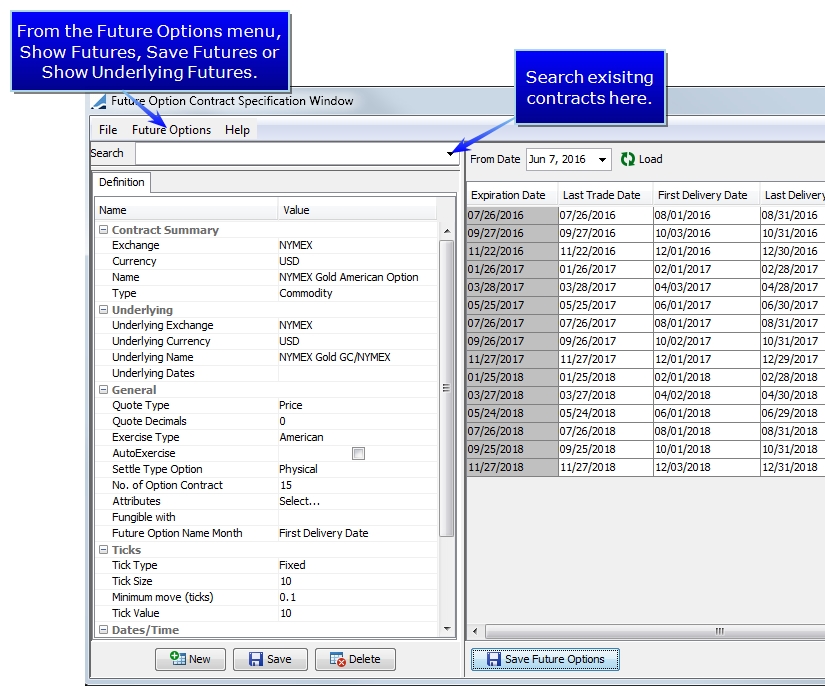
Task: Open the From Date dropdown arrow
Action: [602, 159]
